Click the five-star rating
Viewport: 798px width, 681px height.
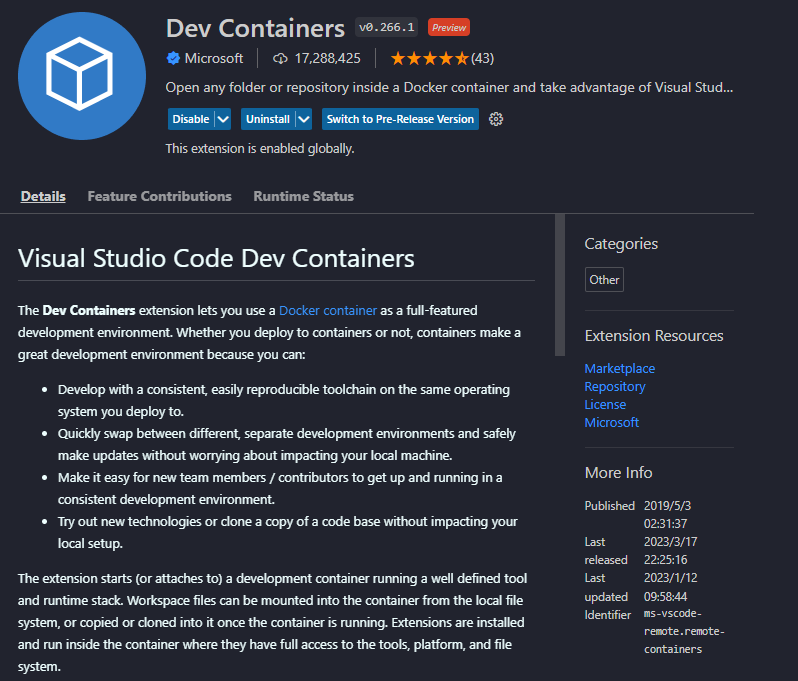(430, 59)
